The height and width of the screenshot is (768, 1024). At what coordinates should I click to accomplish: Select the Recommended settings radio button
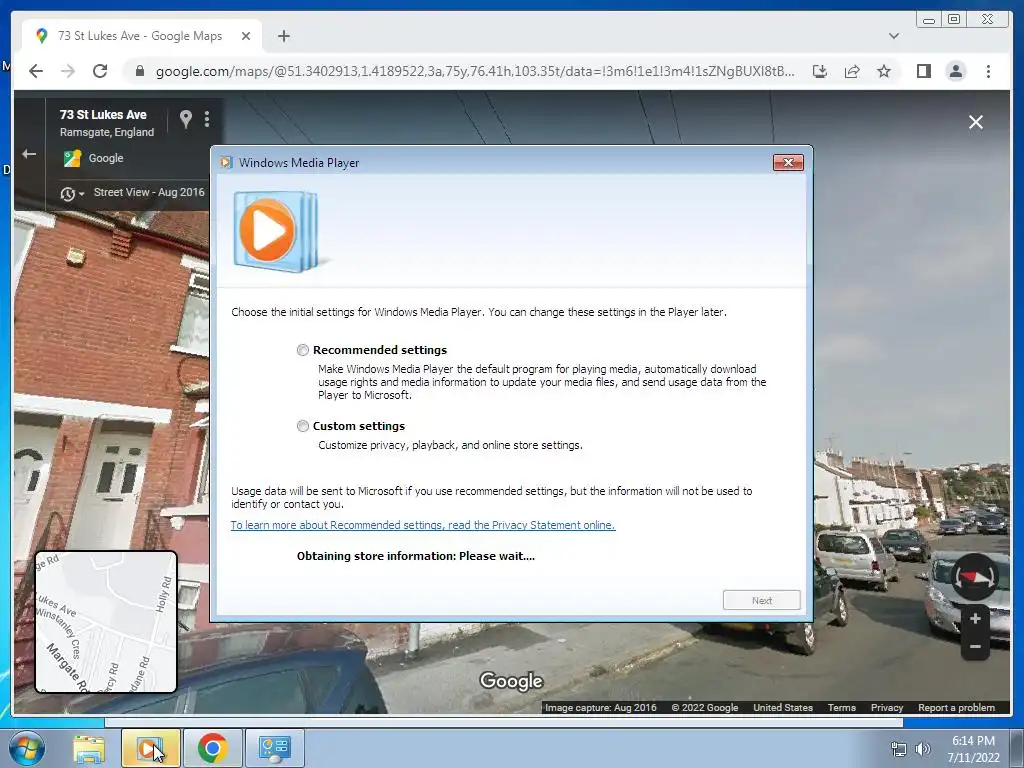(x=302, y=350)
